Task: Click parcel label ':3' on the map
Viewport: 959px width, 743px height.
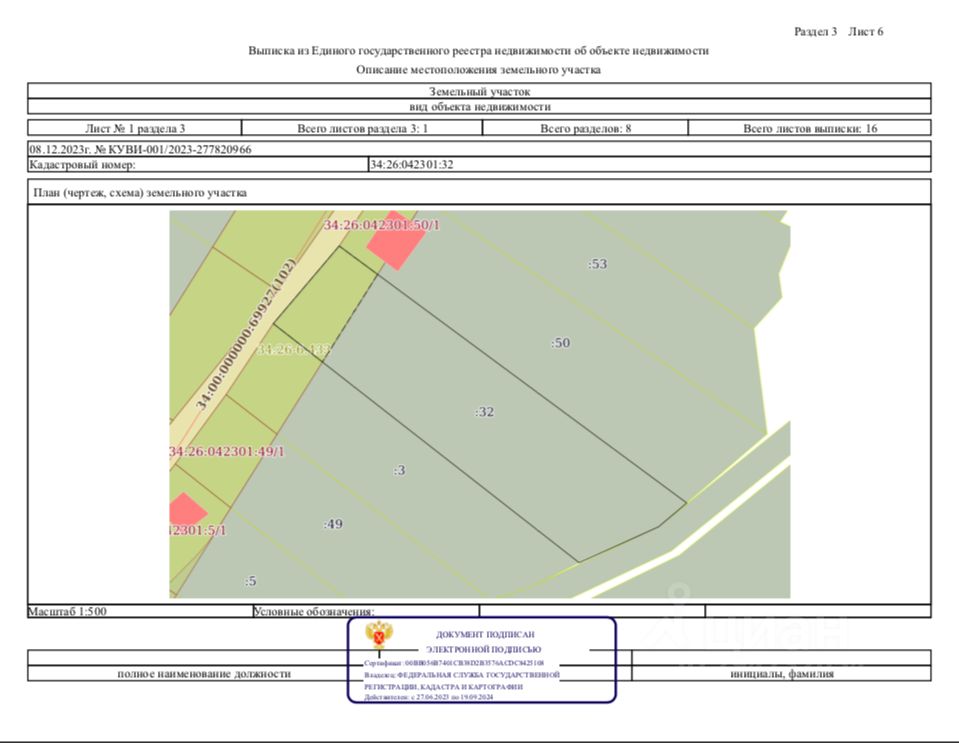Action: (399, 470)
